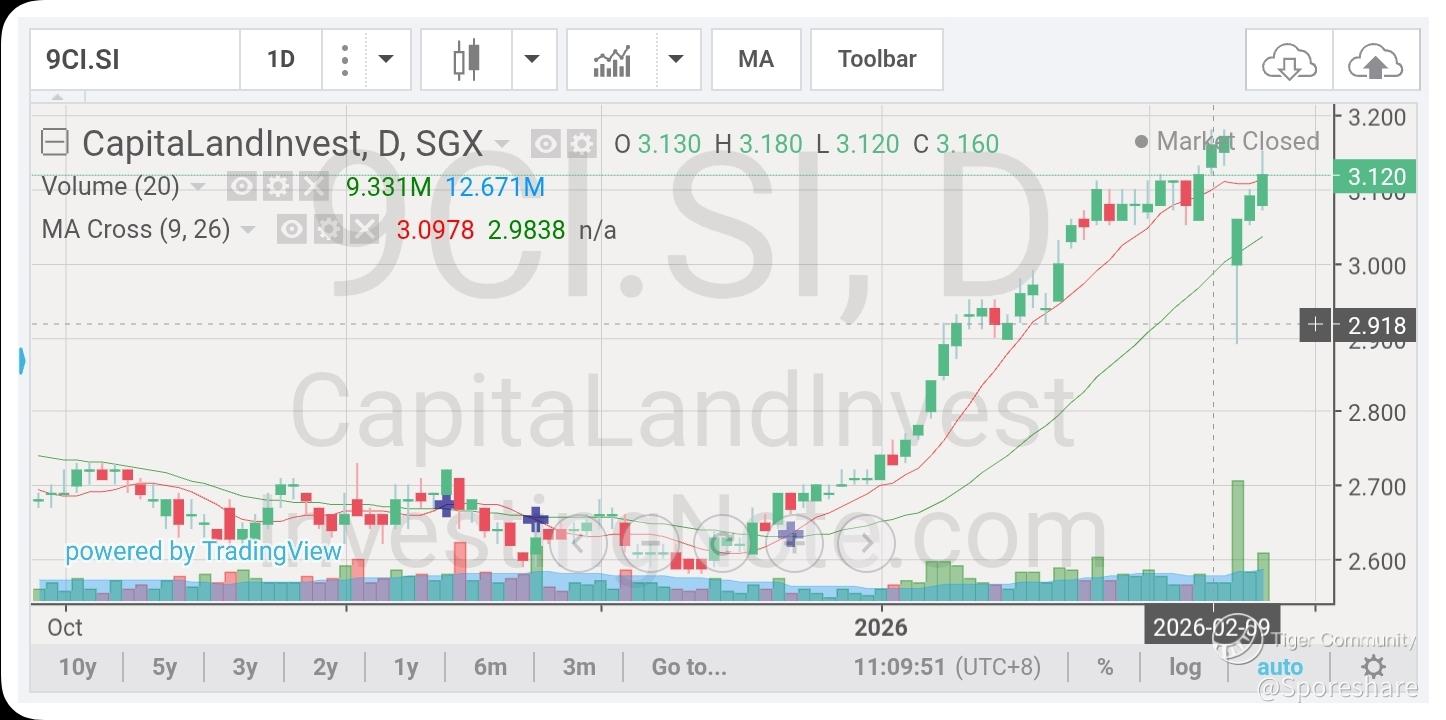The height and width of the screenshot is (720, 1446).
Task: Click the MA value 3.0978
Action: pos(435,230)
